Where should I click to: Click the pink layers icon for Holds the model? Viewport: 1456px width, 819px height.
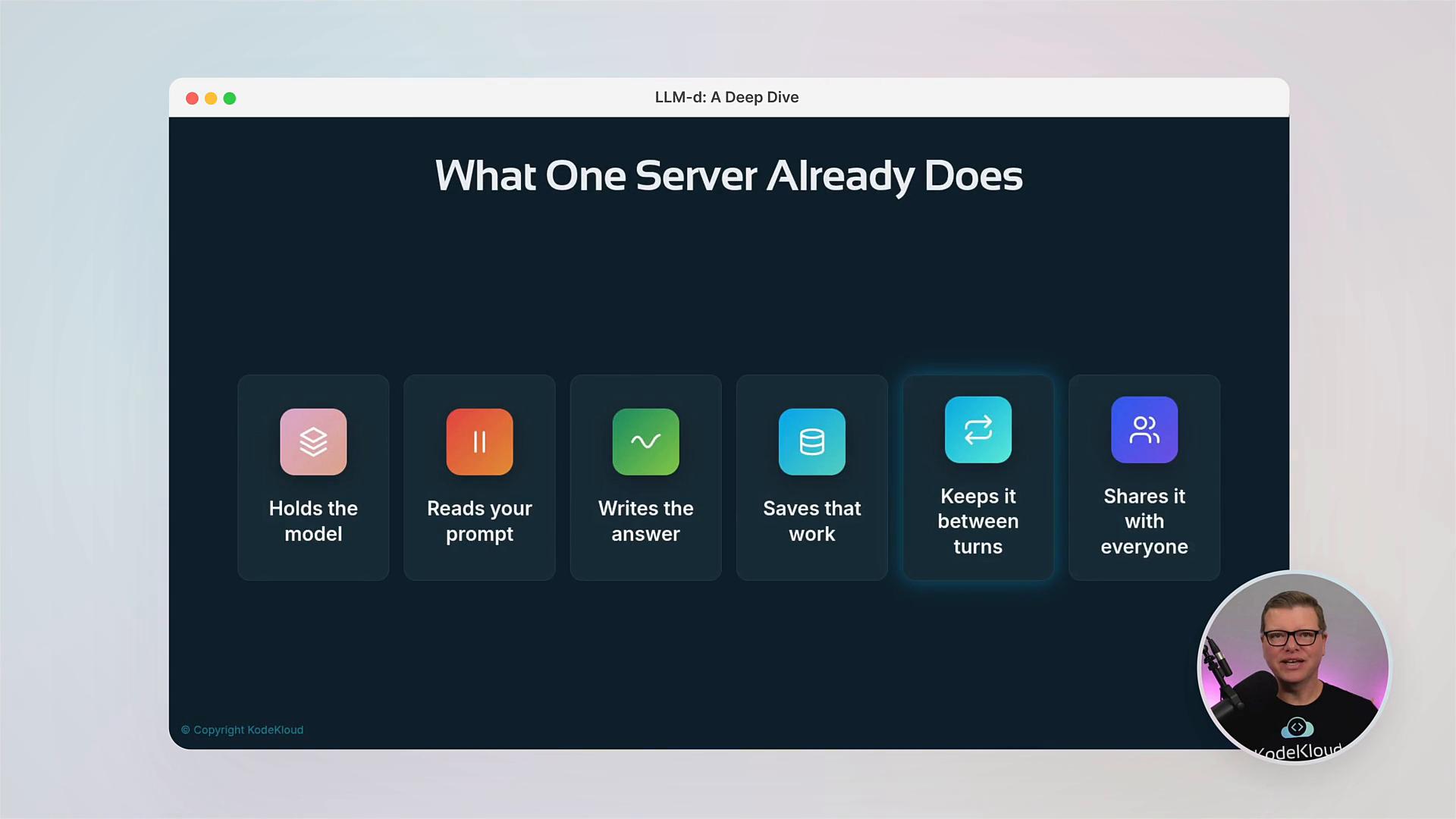tap(313, 441)
